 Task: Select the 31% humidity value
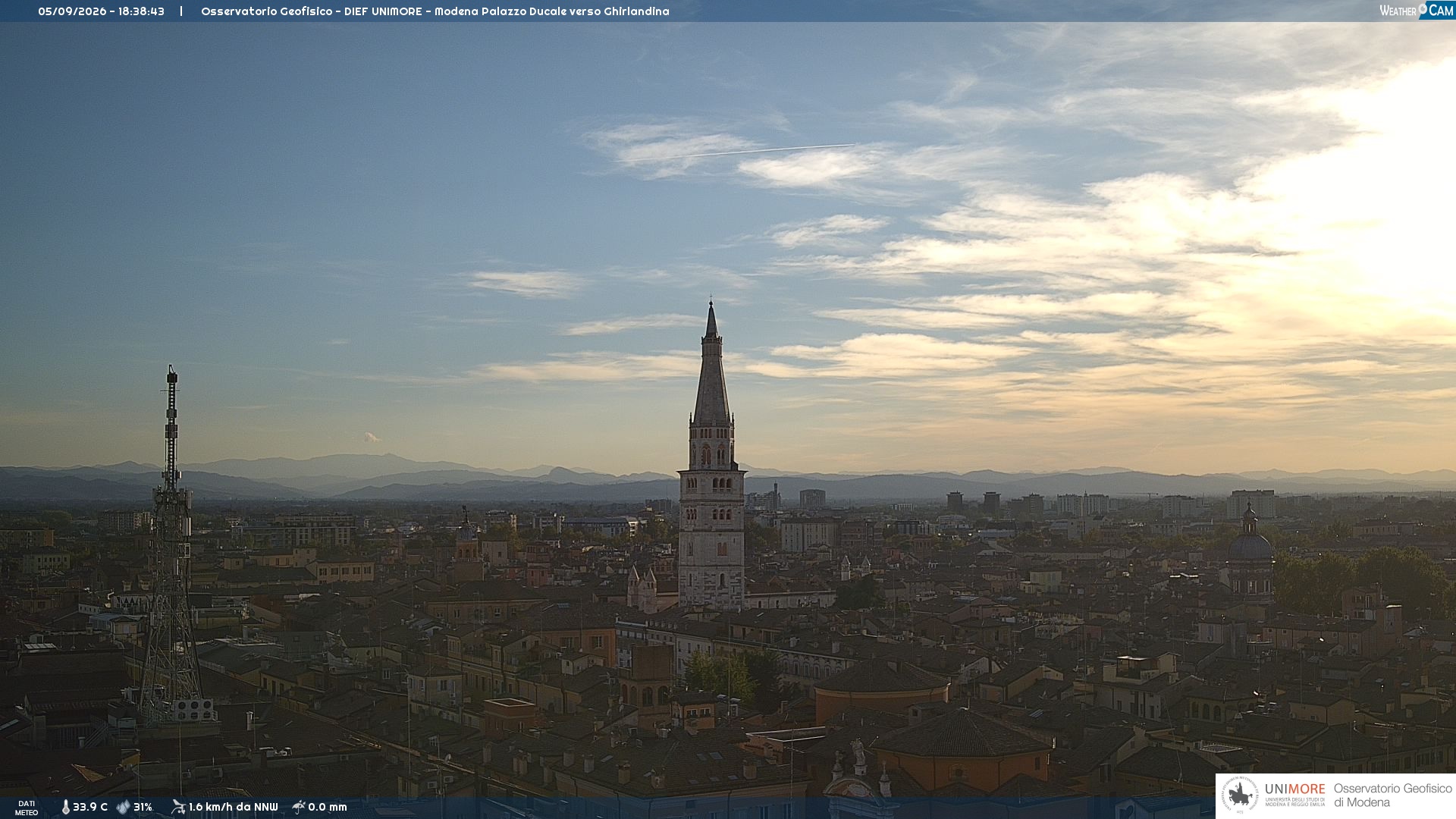tap(143, 807)
